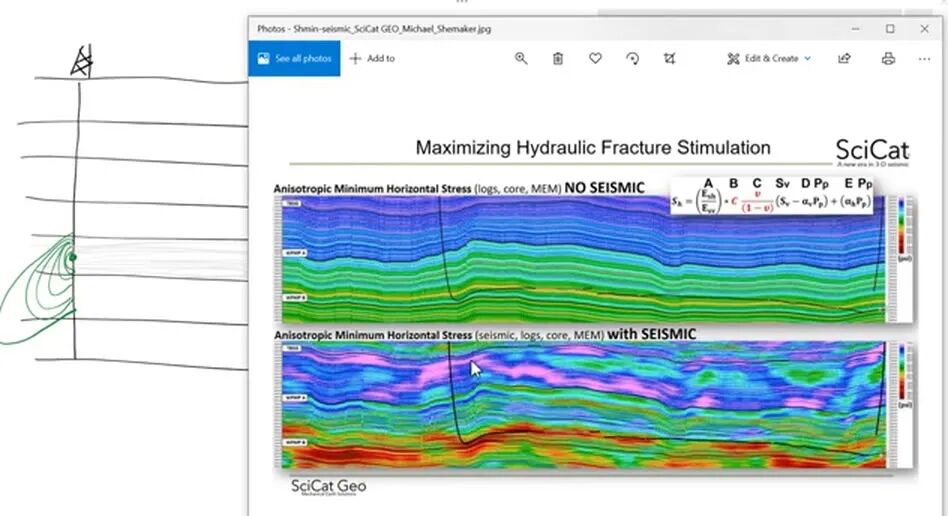948x516 pixels.
Task: Click the green dot on the well sketch
Action: (x=73, y=257)
